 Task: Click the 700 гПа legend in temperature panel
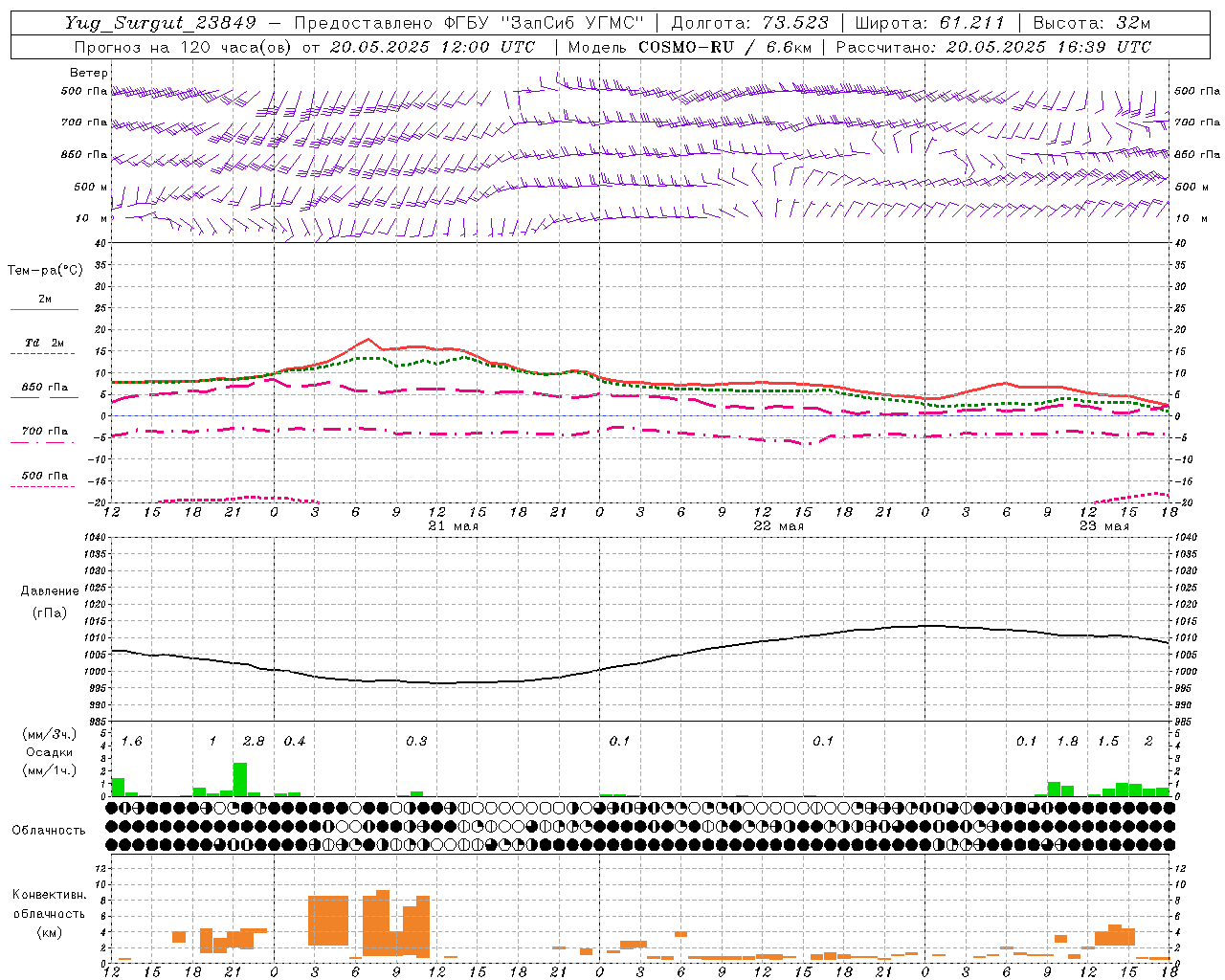tap(44, 432)
